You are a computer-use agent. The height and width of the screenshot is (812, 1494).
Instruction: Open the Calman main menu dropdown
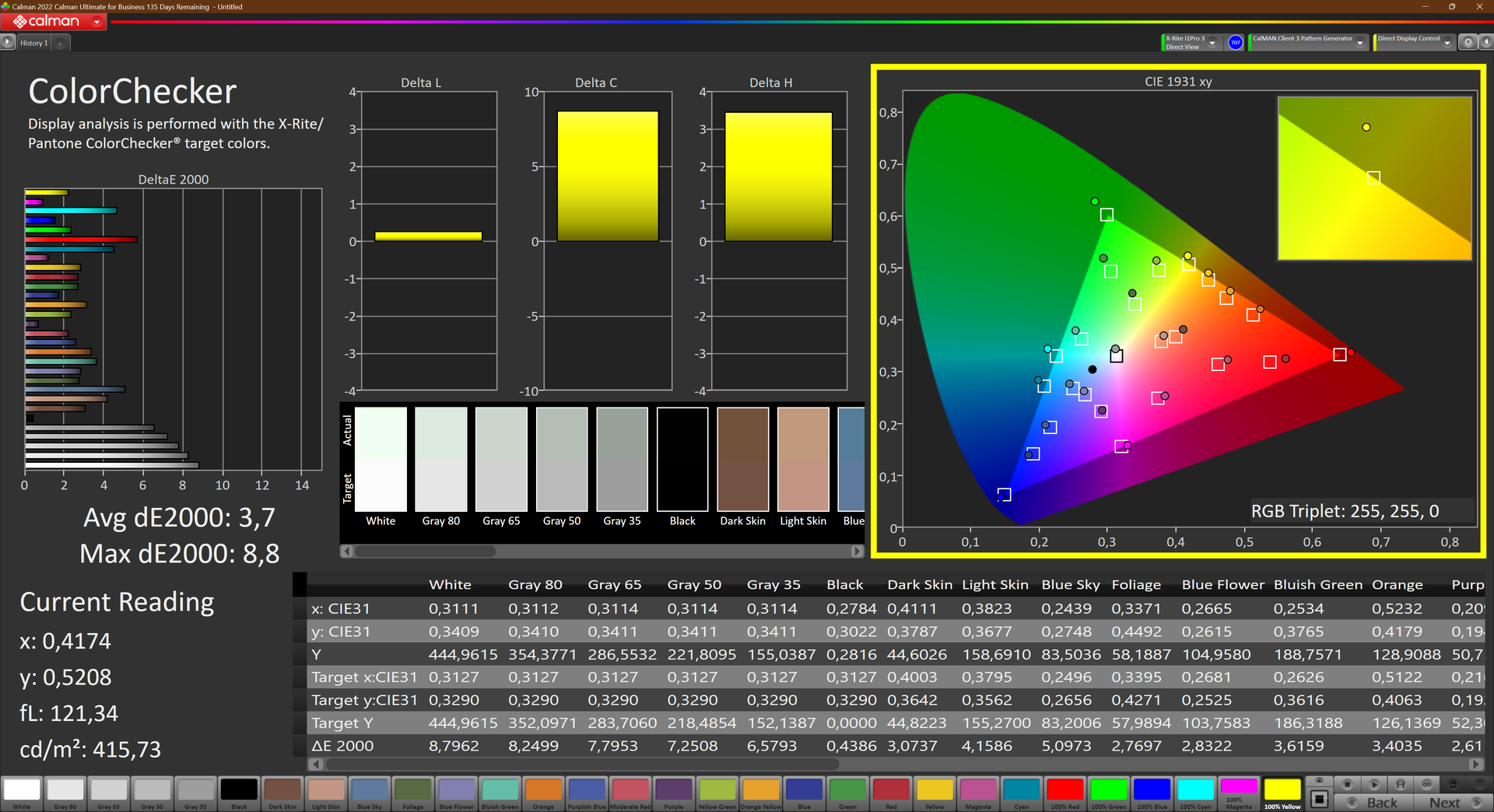point(96,22)
